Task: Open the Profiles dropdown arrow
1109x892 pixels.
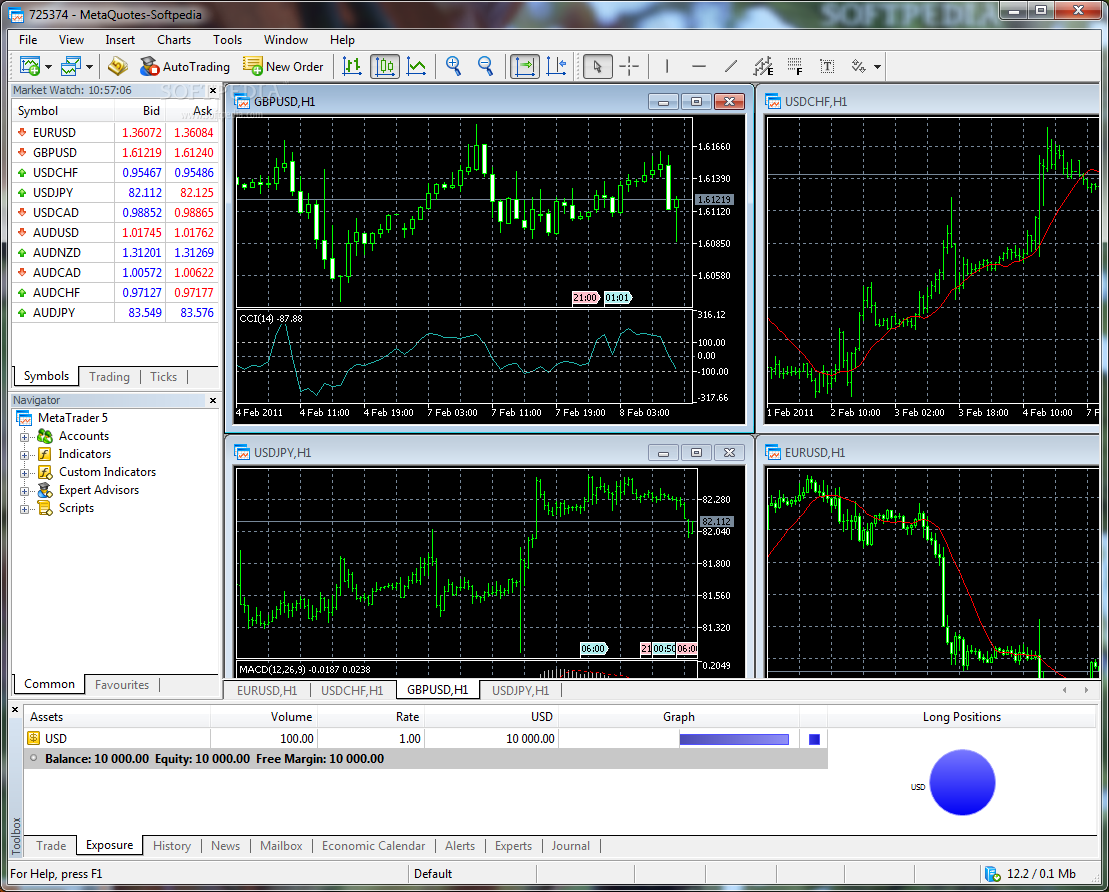Action: coord(89,67)
